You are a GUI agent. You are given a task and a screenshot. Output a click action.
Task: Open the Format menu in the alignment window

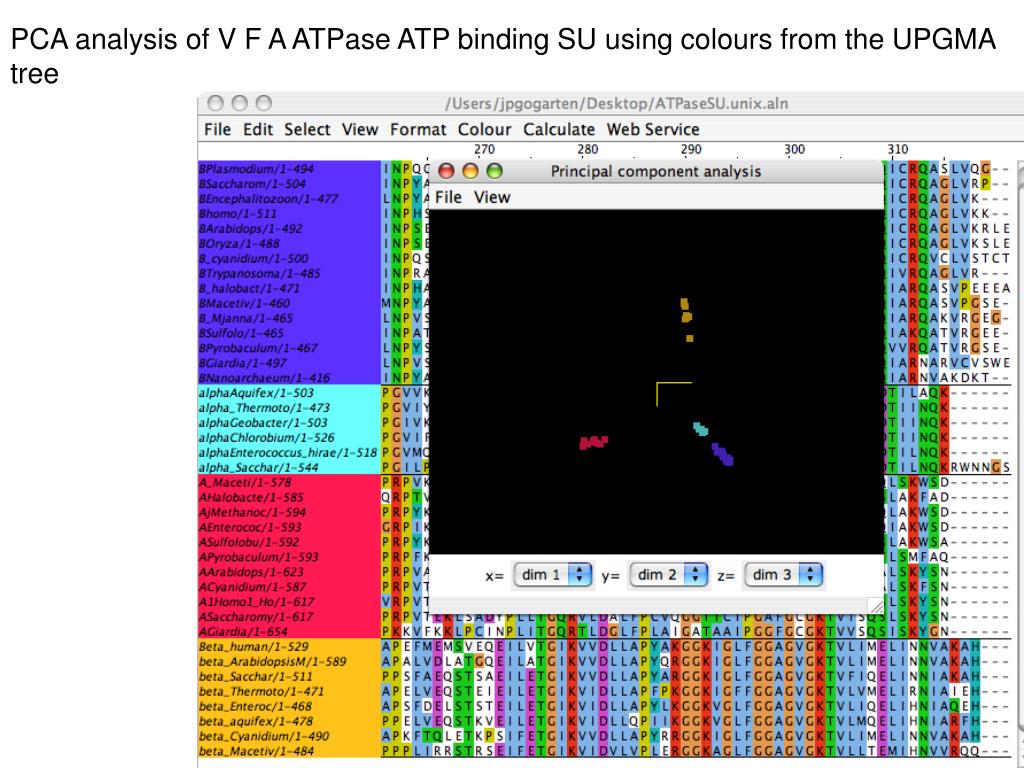click(418, 129)
